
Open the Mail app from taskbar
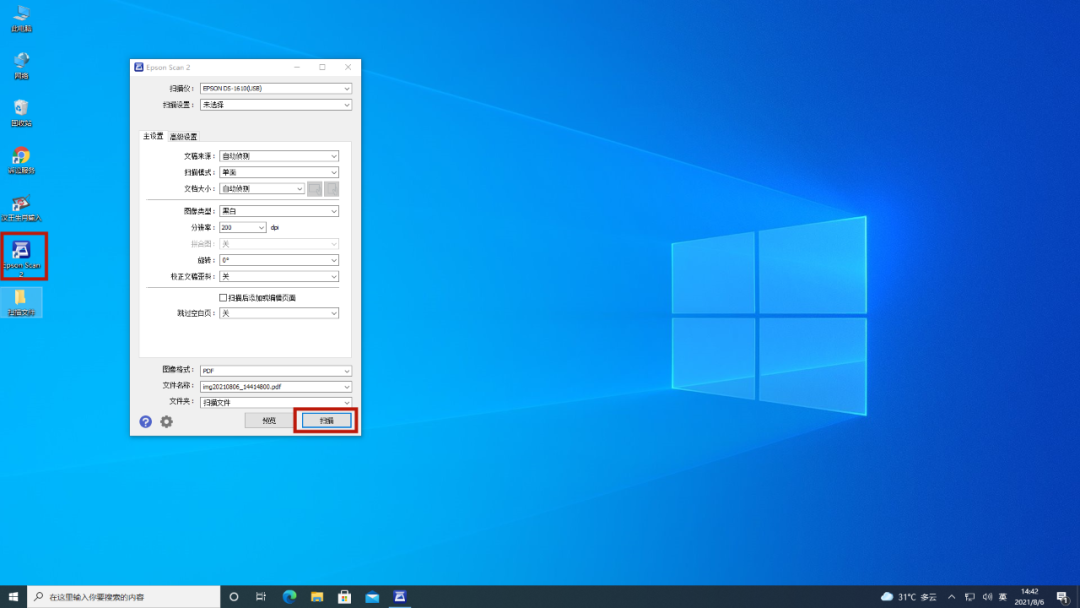pyautogui.click(x=372, y=596)
